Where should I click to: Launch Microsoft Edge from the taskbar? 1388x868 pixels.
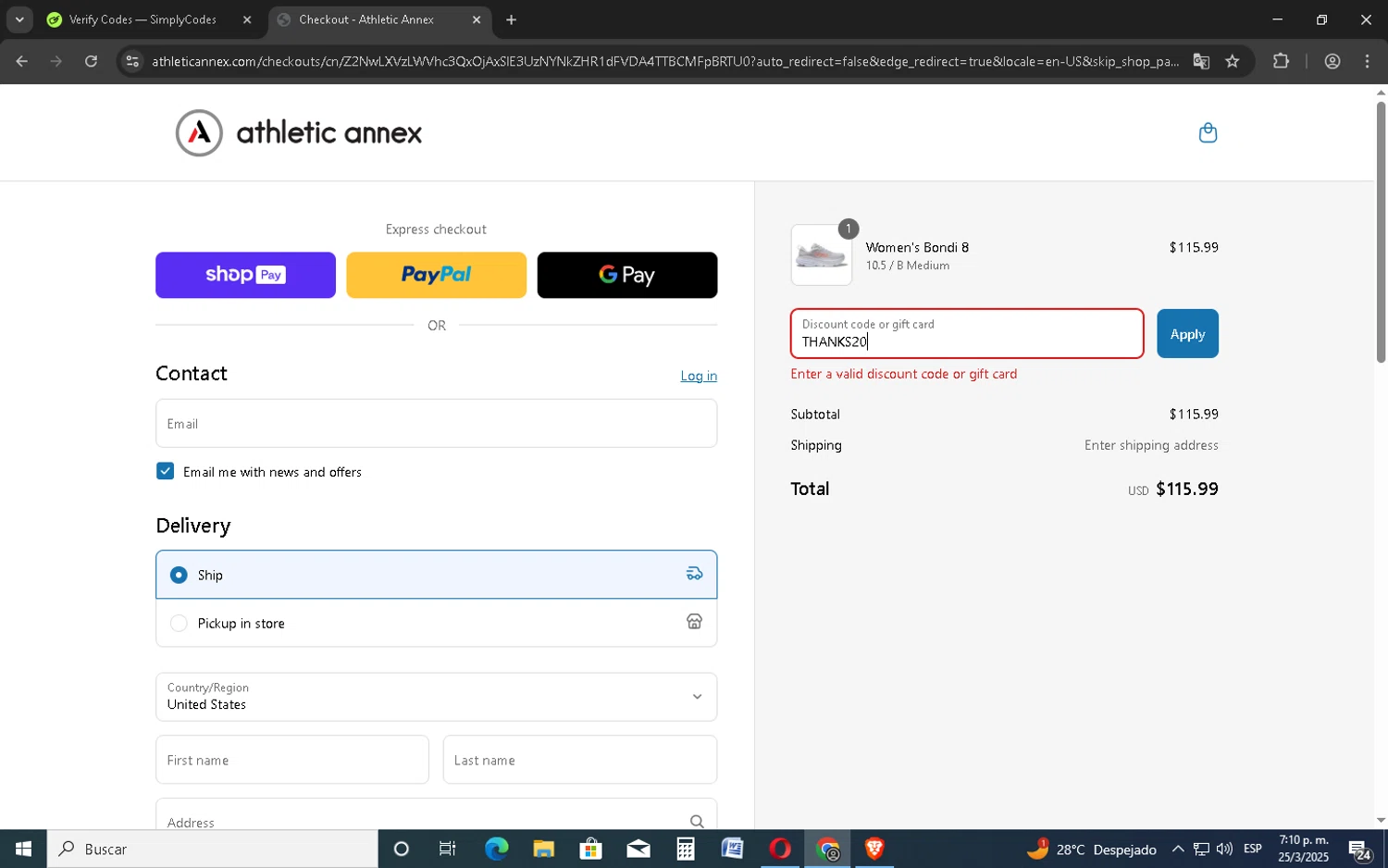click(496, 849)
